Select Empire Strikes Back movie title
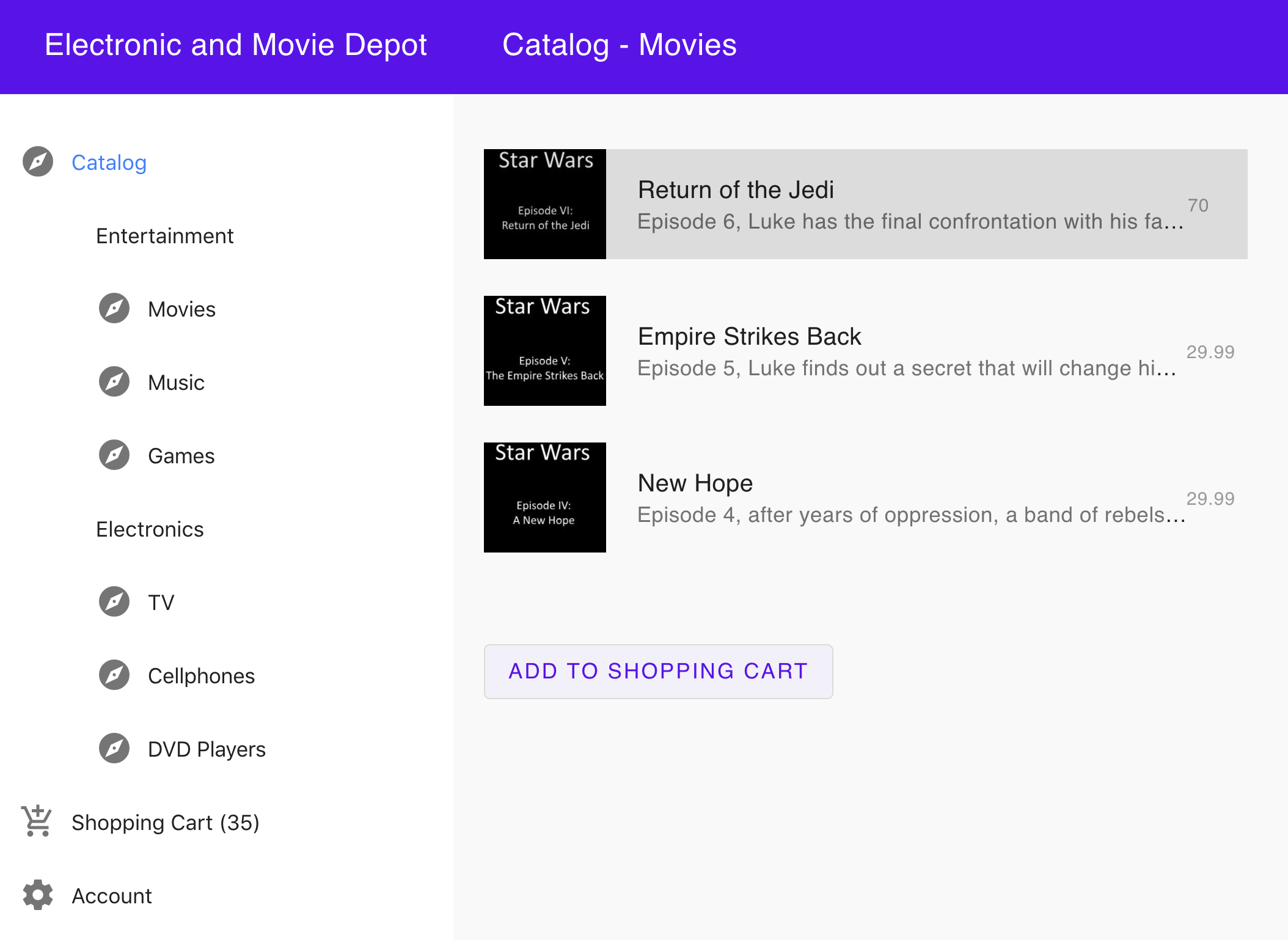 pos(749,337)
